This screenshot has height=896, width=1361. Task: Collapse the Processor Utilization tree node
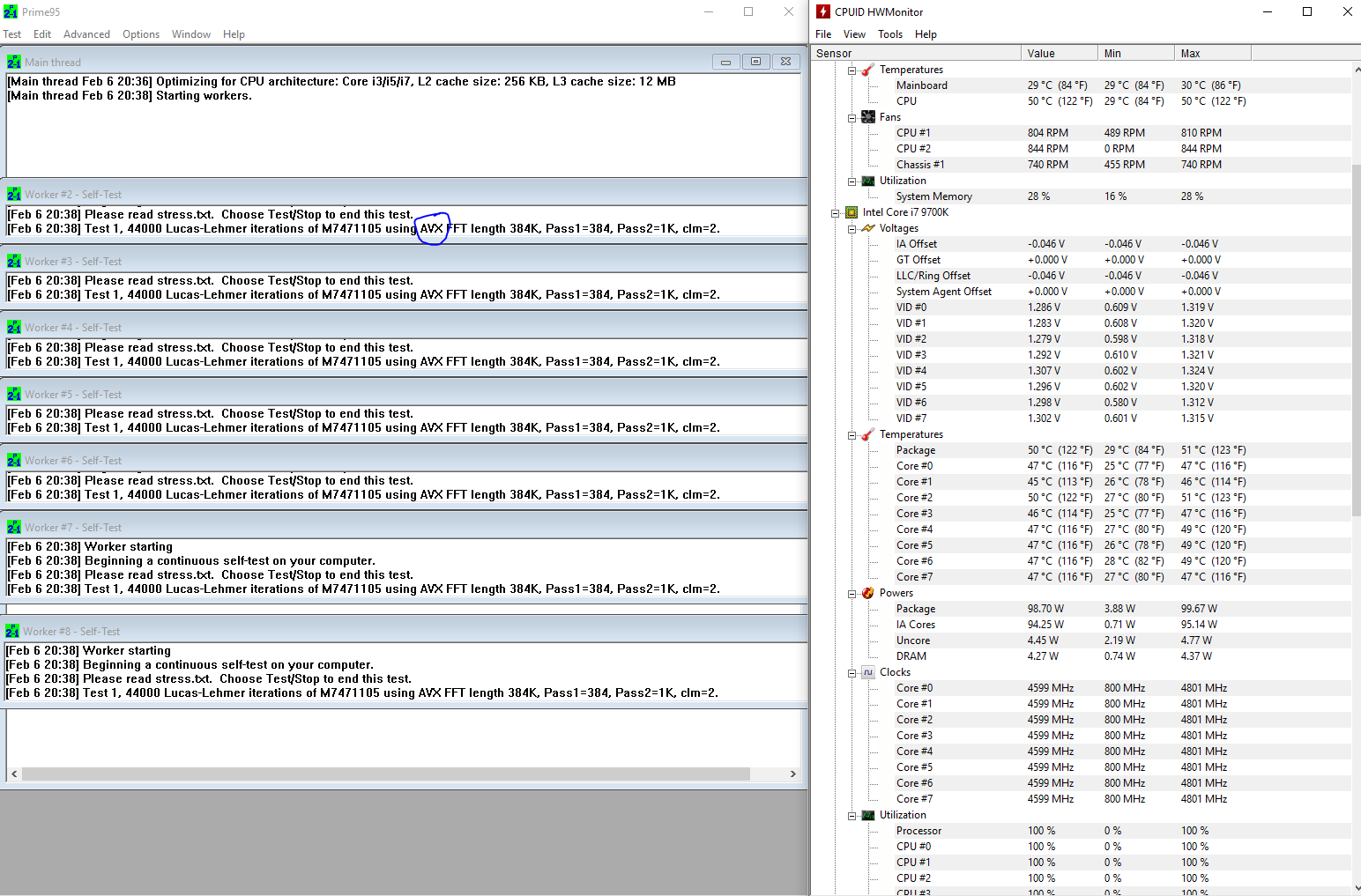(852, 816)
